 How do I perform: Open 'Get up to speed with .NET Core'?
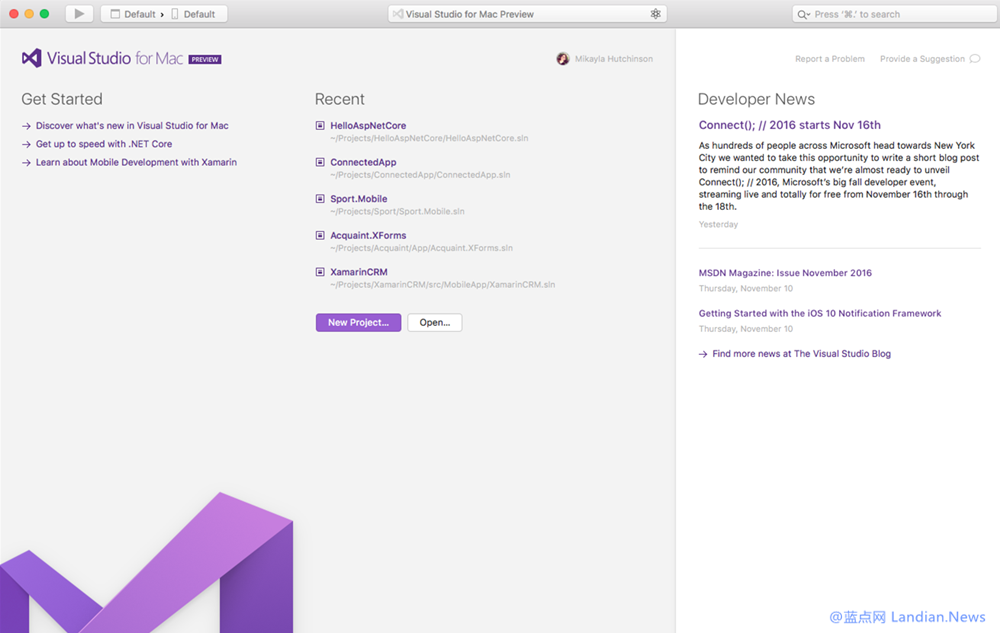click(104, 143)
